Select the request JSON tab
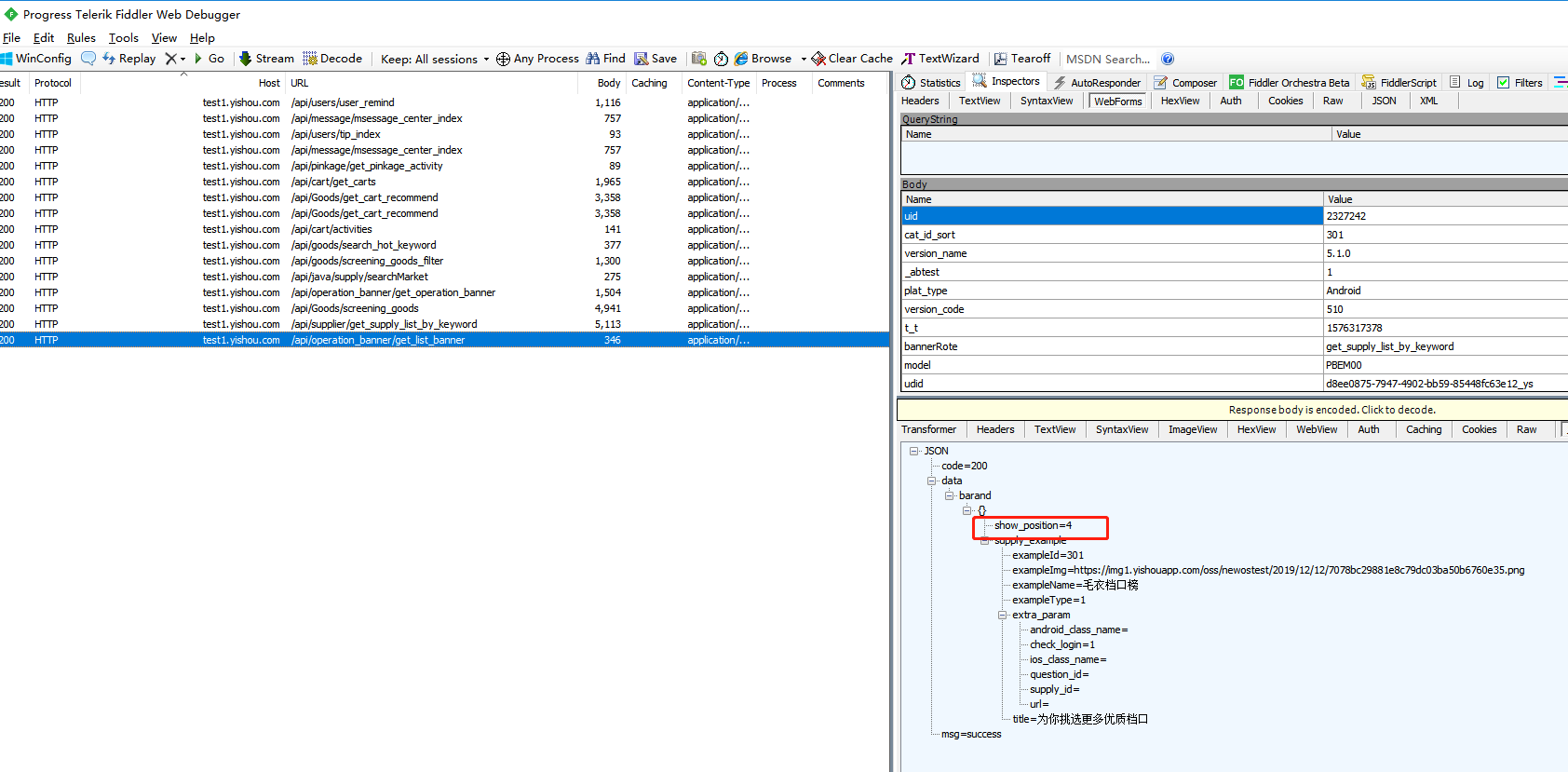 (x=1384, y=101)
